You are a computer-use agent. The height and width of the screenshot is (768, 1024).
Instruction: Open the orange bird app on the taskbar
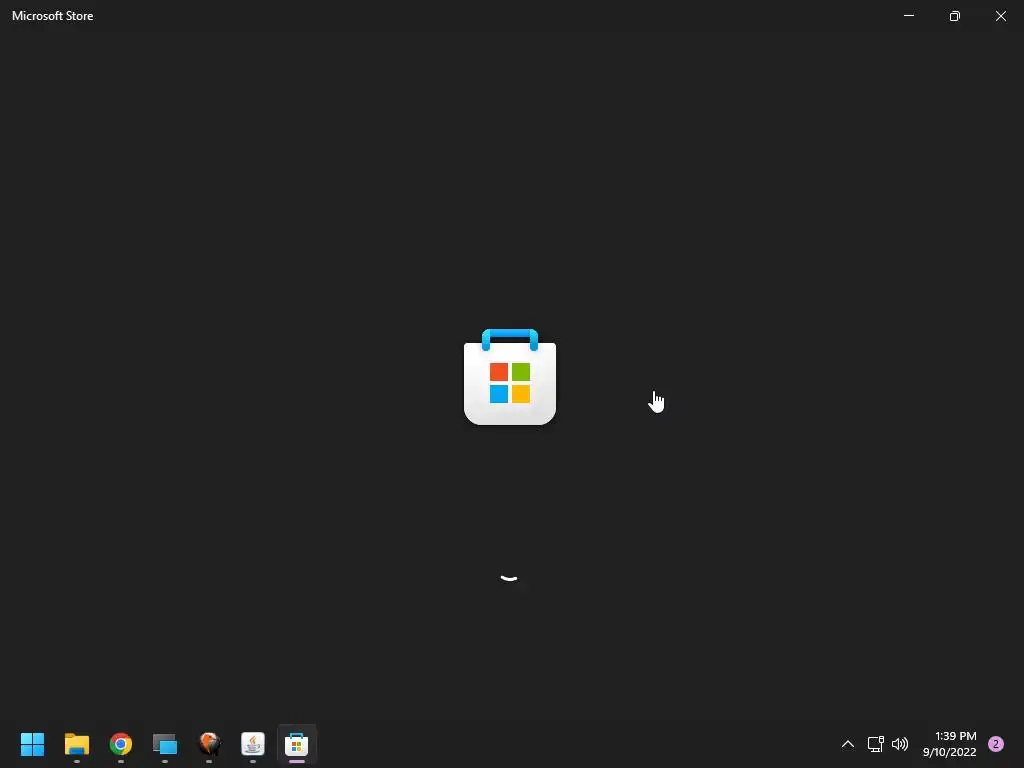pos(209,744)
